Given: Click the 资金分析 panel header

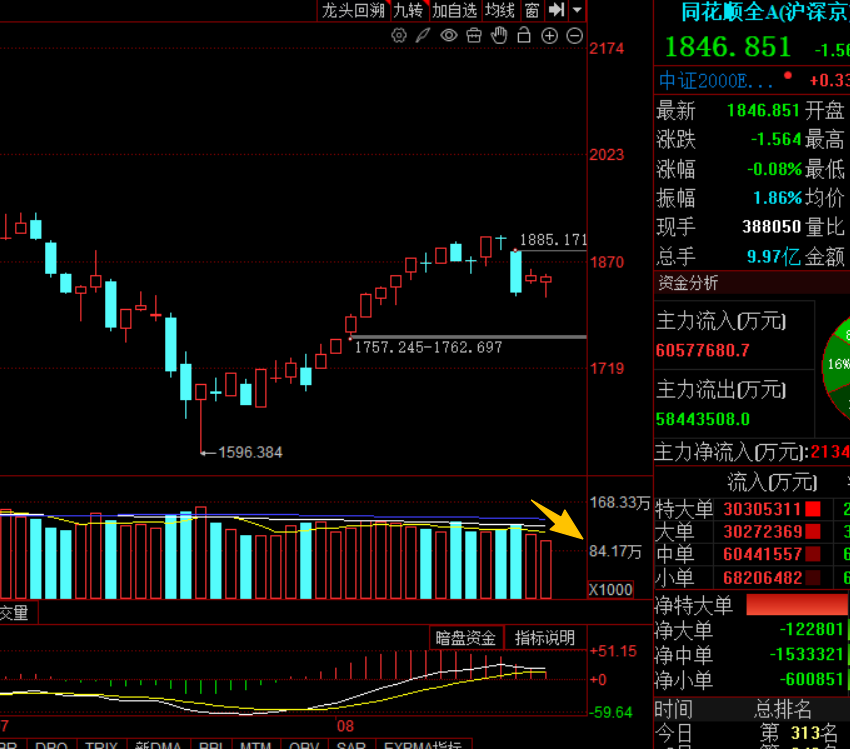Looking at the screenshot, I should click(x=752, y=283).
